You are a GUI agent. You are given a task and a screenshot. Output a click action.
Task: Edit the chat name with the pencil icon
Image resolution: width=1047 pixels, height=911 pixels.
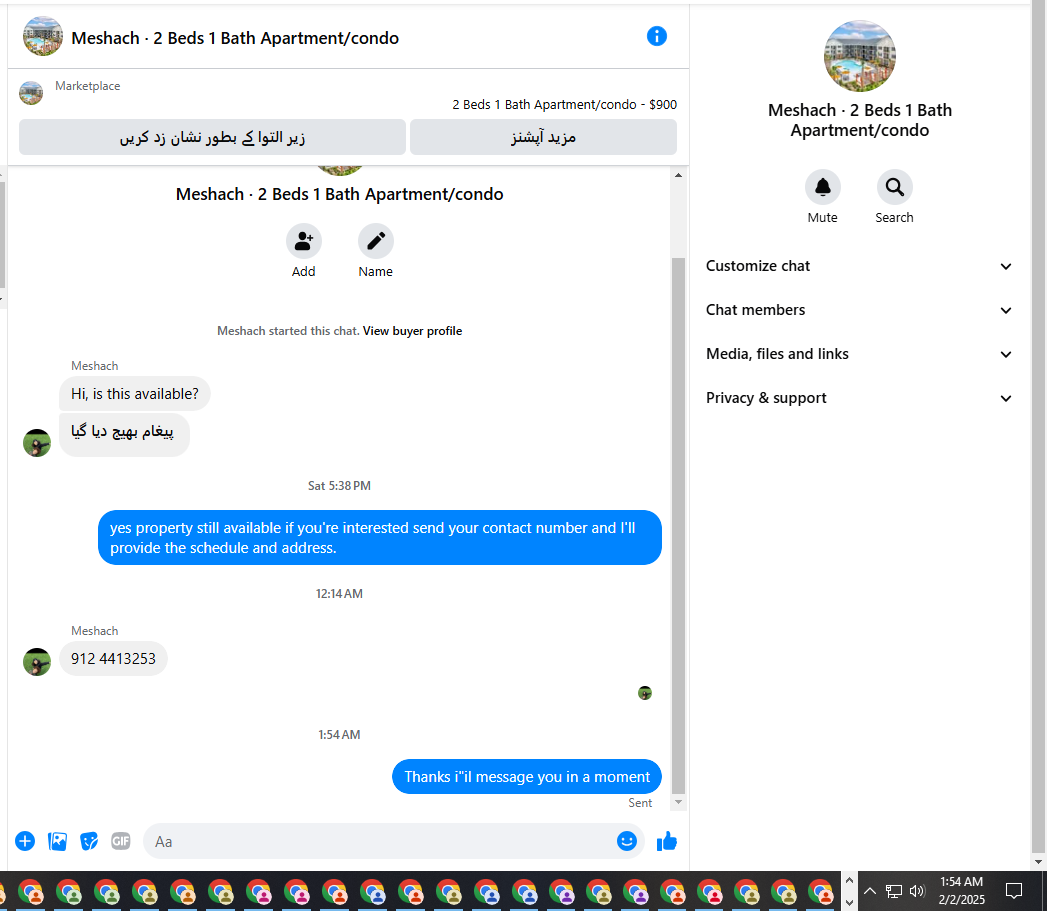coord(375,241)
